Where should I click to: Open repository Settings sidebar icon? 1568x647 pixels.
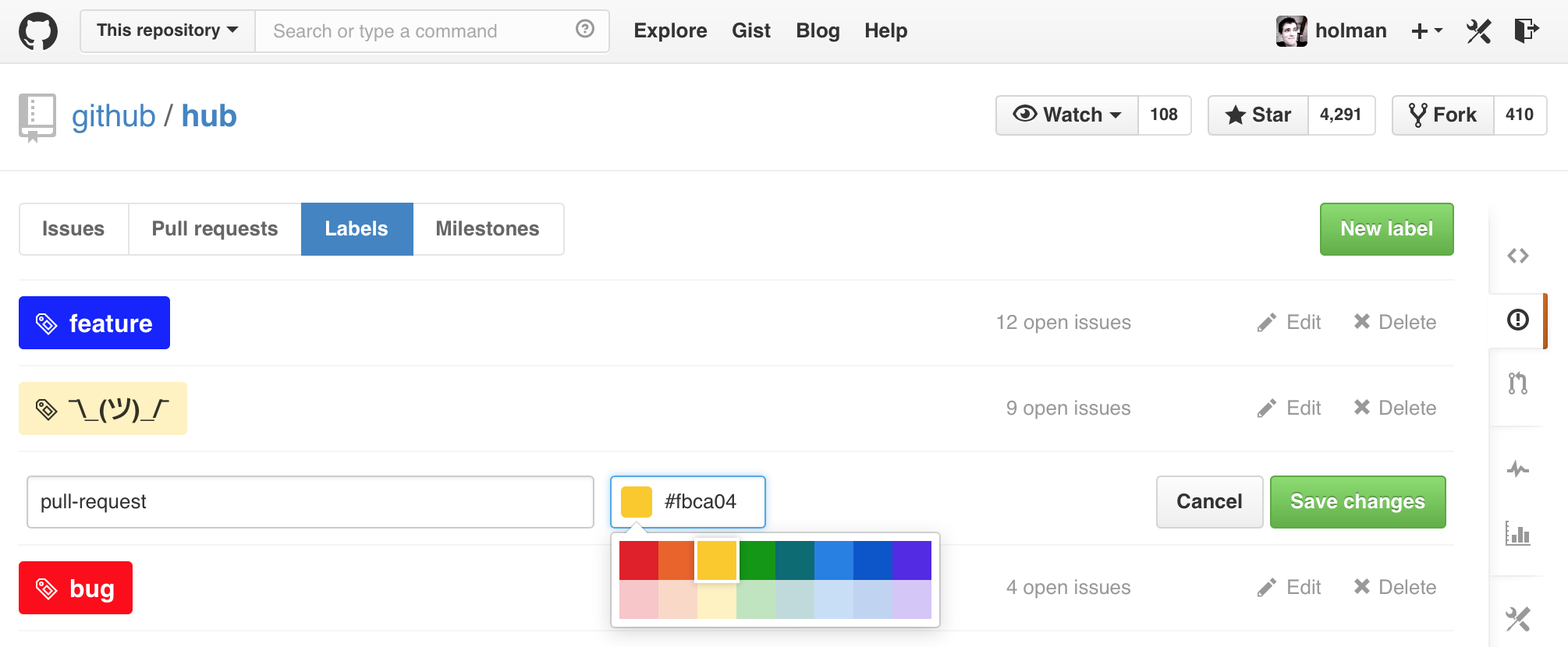[1517, 619]
